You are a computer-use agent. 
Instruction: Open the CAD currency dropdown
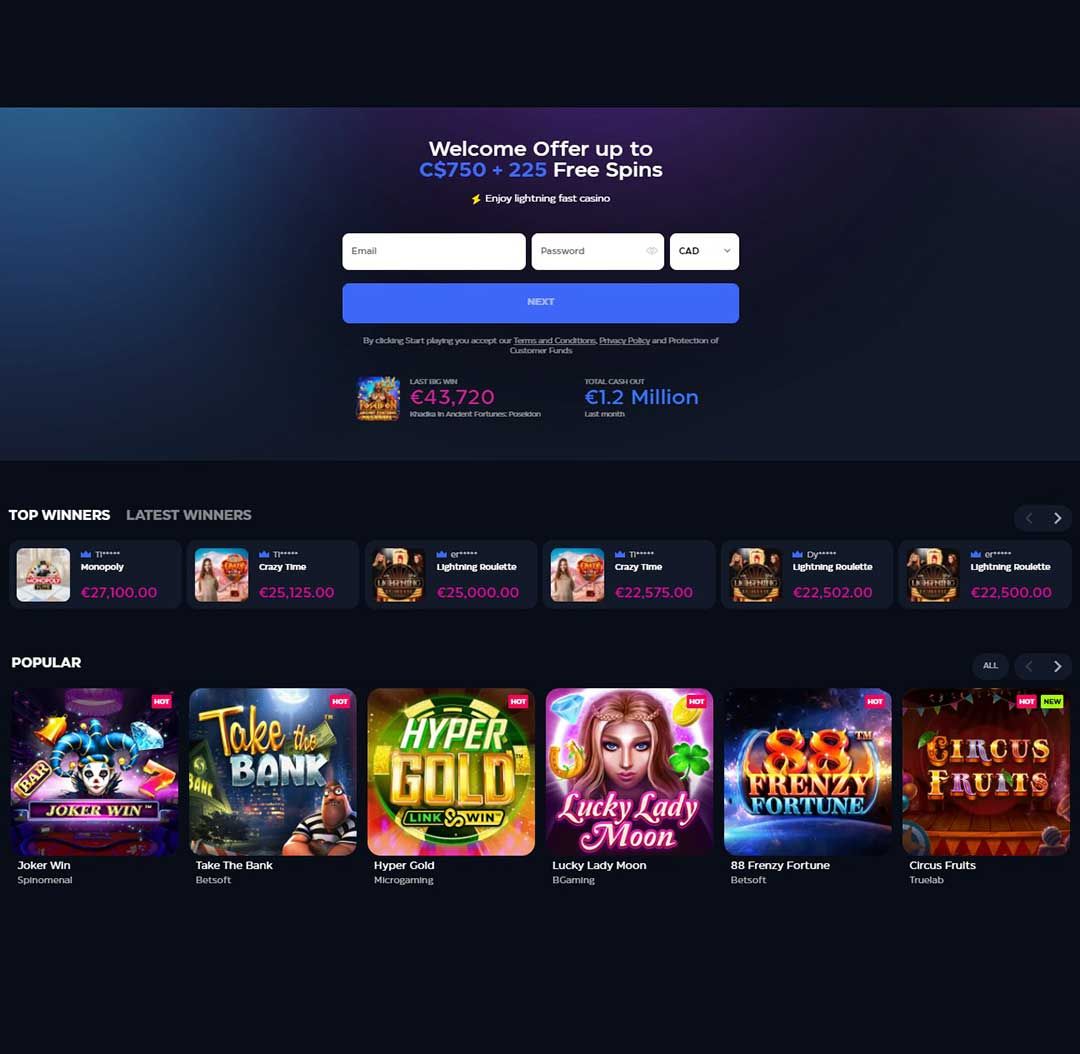tap(704, 251)
